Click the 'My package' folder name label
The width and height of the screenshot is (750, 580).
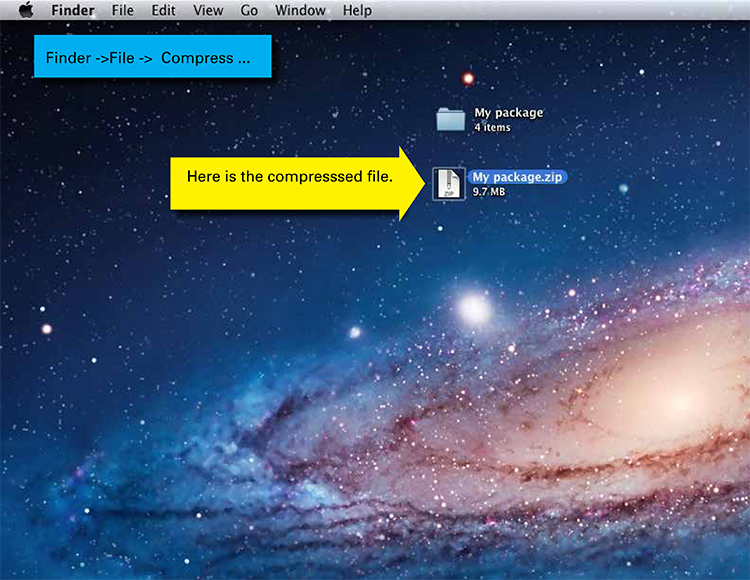pos(508,113)
